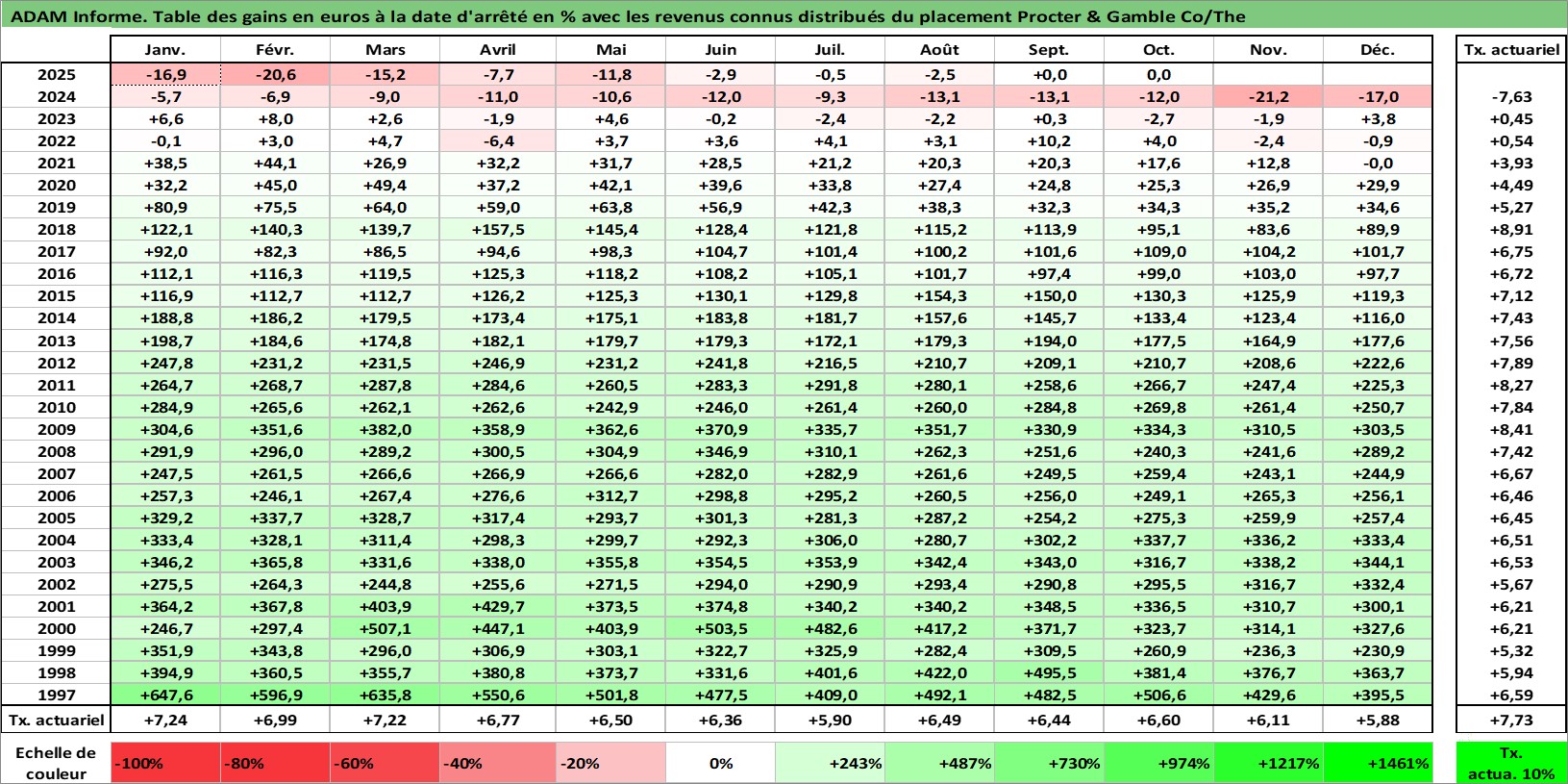
Task: Click the "Echelle de couleur" label
Action: 56,763
